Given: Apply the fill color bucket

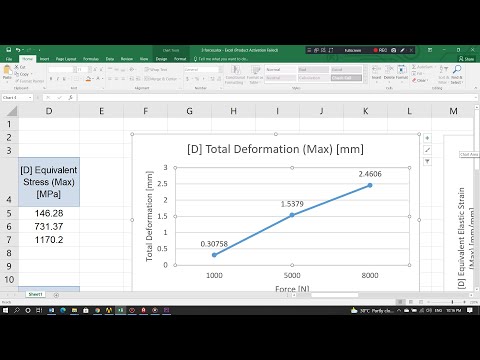Looking at the screenshot, I should (x=88, y=79).
